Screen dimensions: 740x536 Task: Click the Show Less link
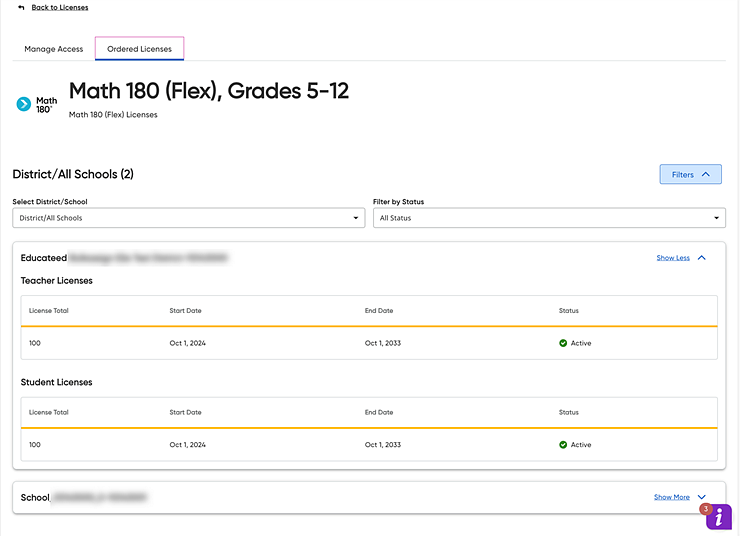click(673, 258)
